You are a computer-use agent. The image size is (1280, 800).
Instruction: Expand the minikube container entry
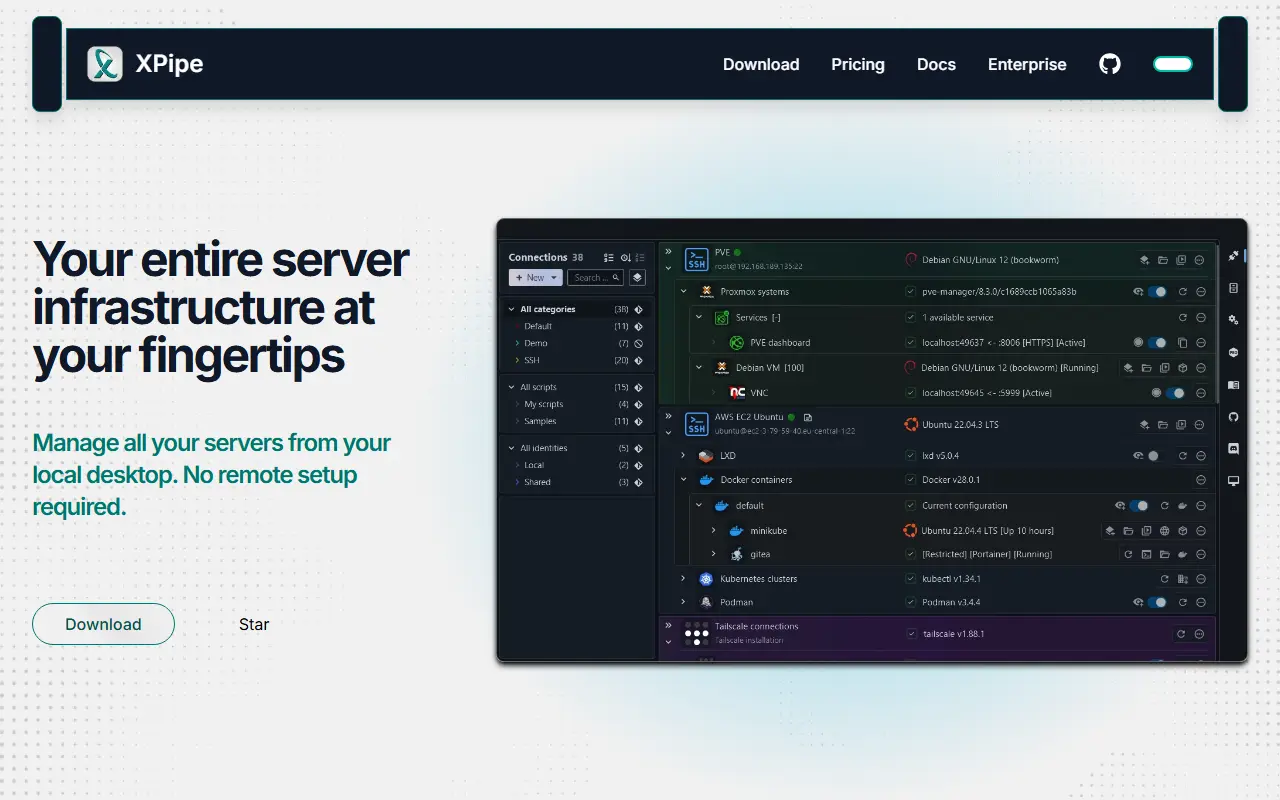click(x=714, y=531)
